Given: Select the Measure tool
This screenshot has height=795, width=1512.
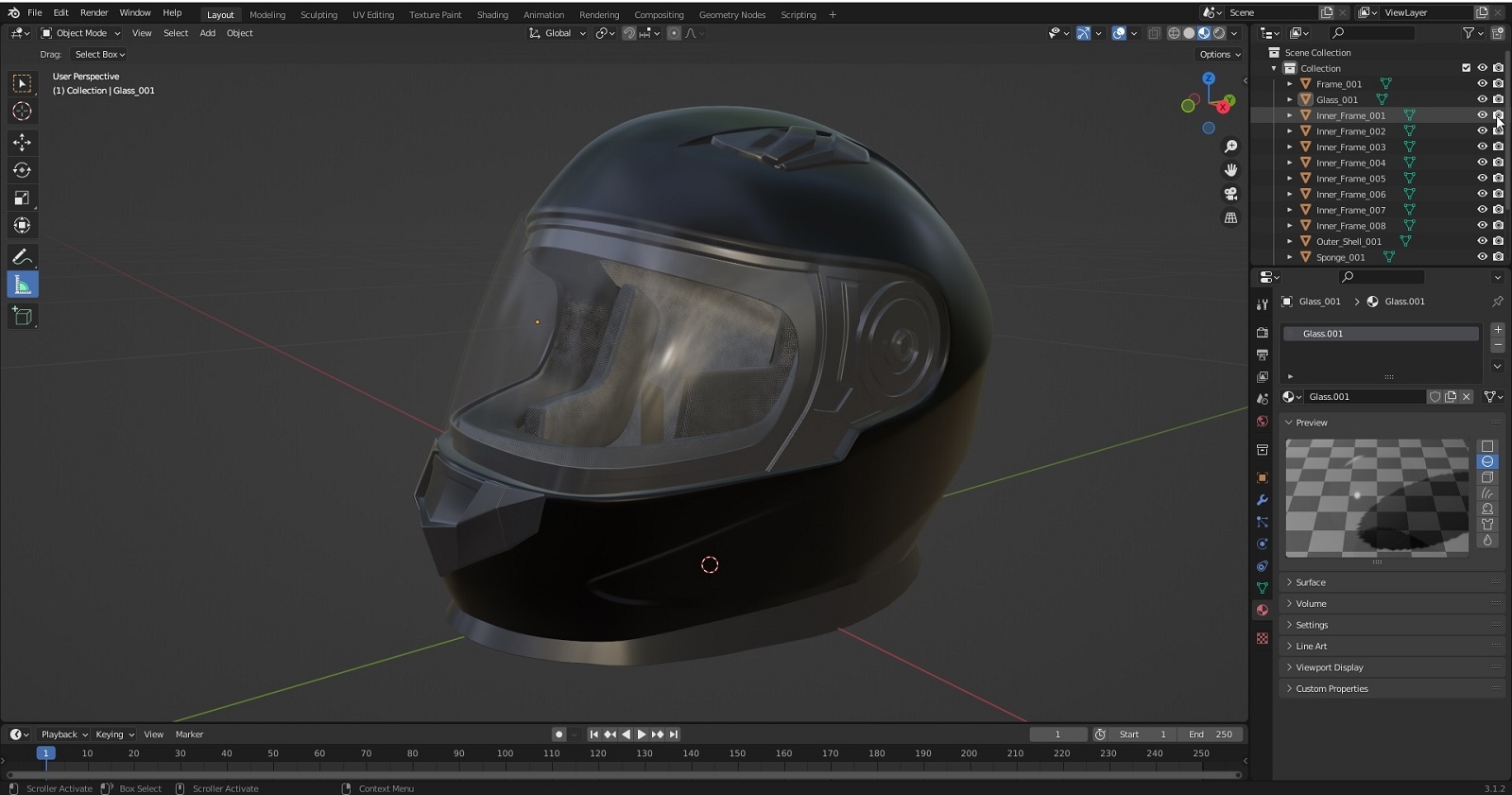Looking at the screenshot, I should (22, 285).
